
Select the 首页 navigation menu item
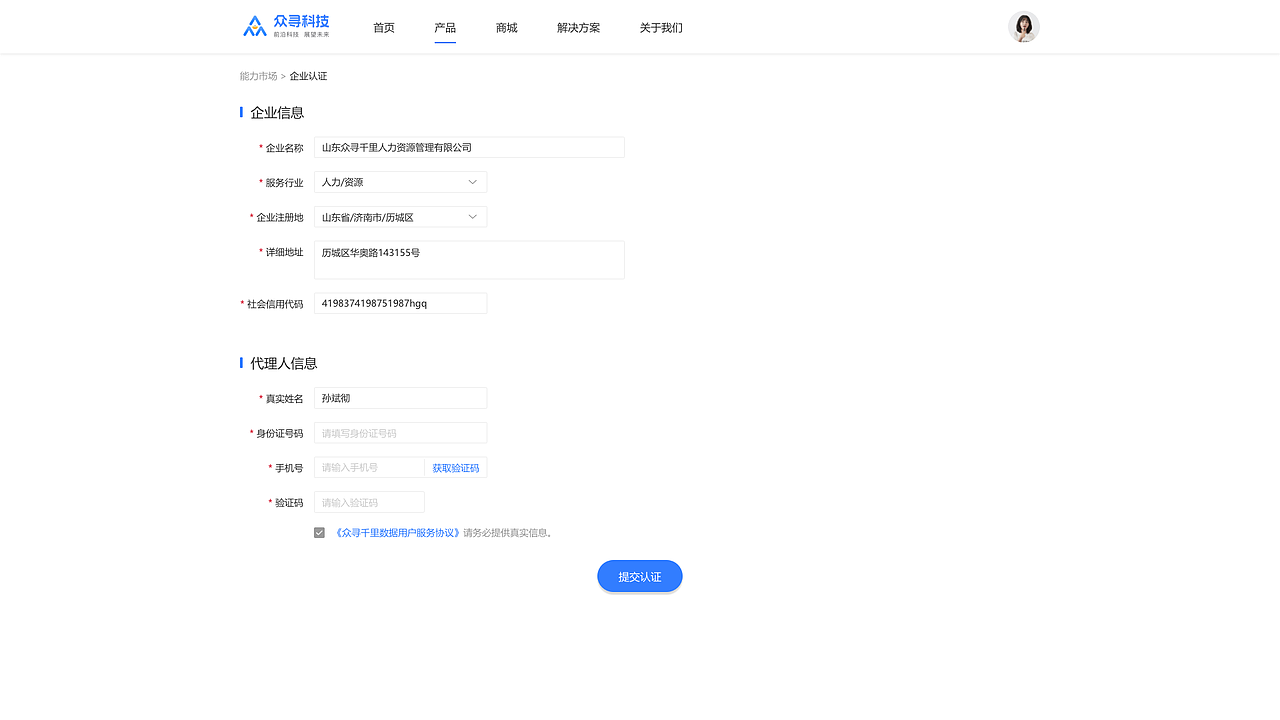click(383, 28)
